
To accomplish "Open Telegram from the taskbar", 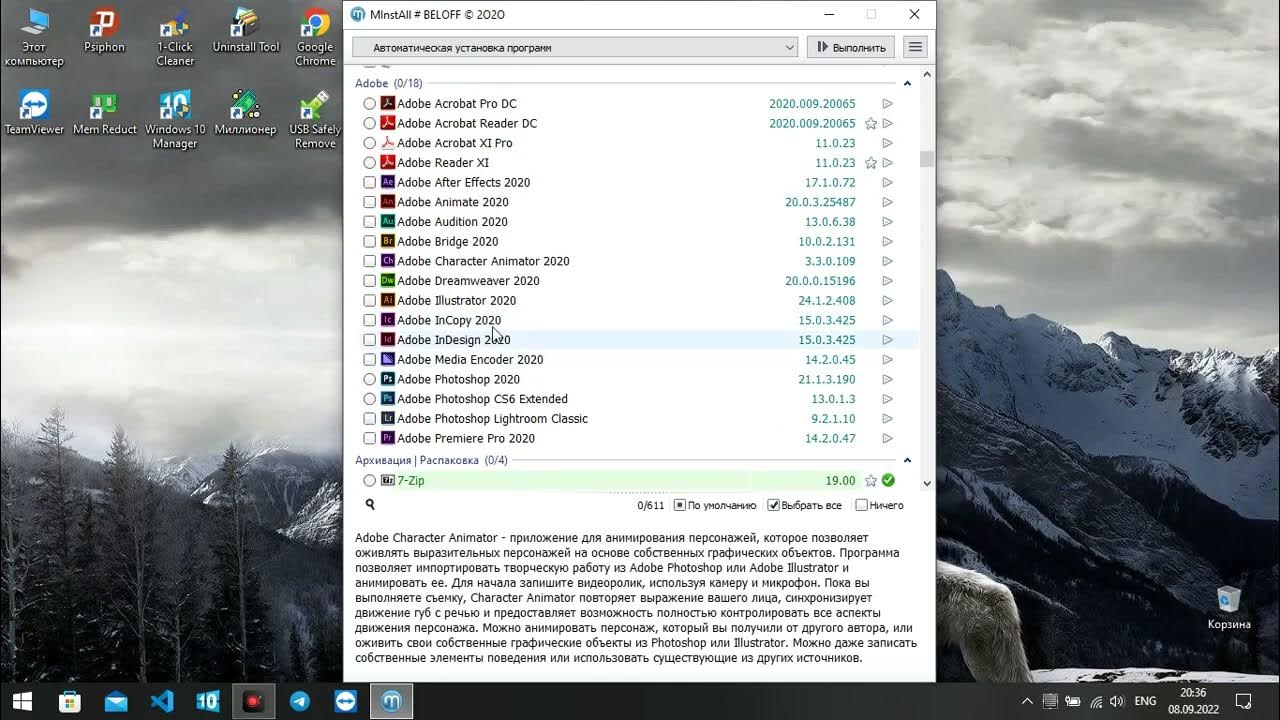I will tap(299, 701).
